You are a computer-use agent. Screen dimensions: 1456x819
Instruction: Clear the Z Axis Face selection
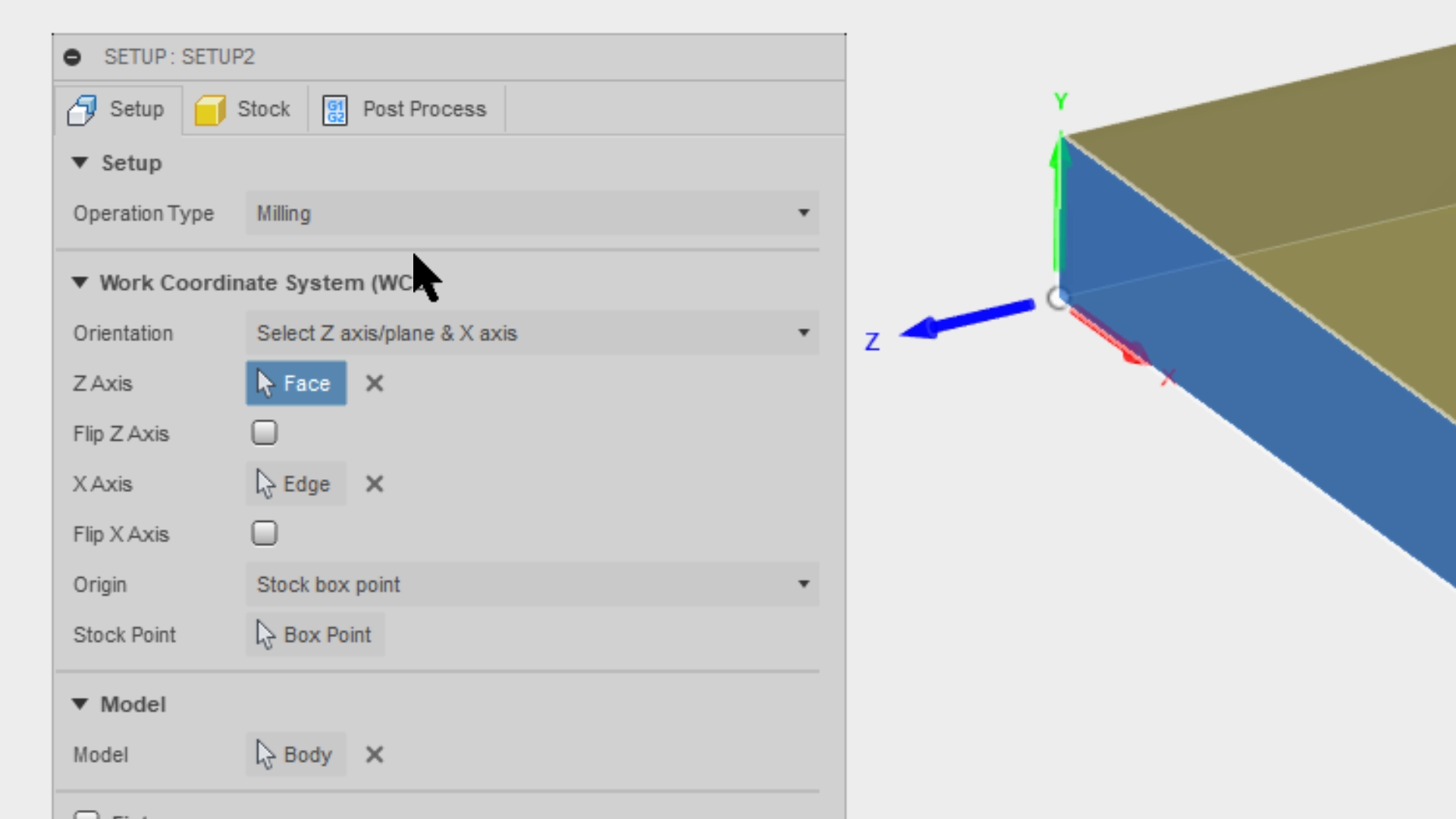(374, 384)
